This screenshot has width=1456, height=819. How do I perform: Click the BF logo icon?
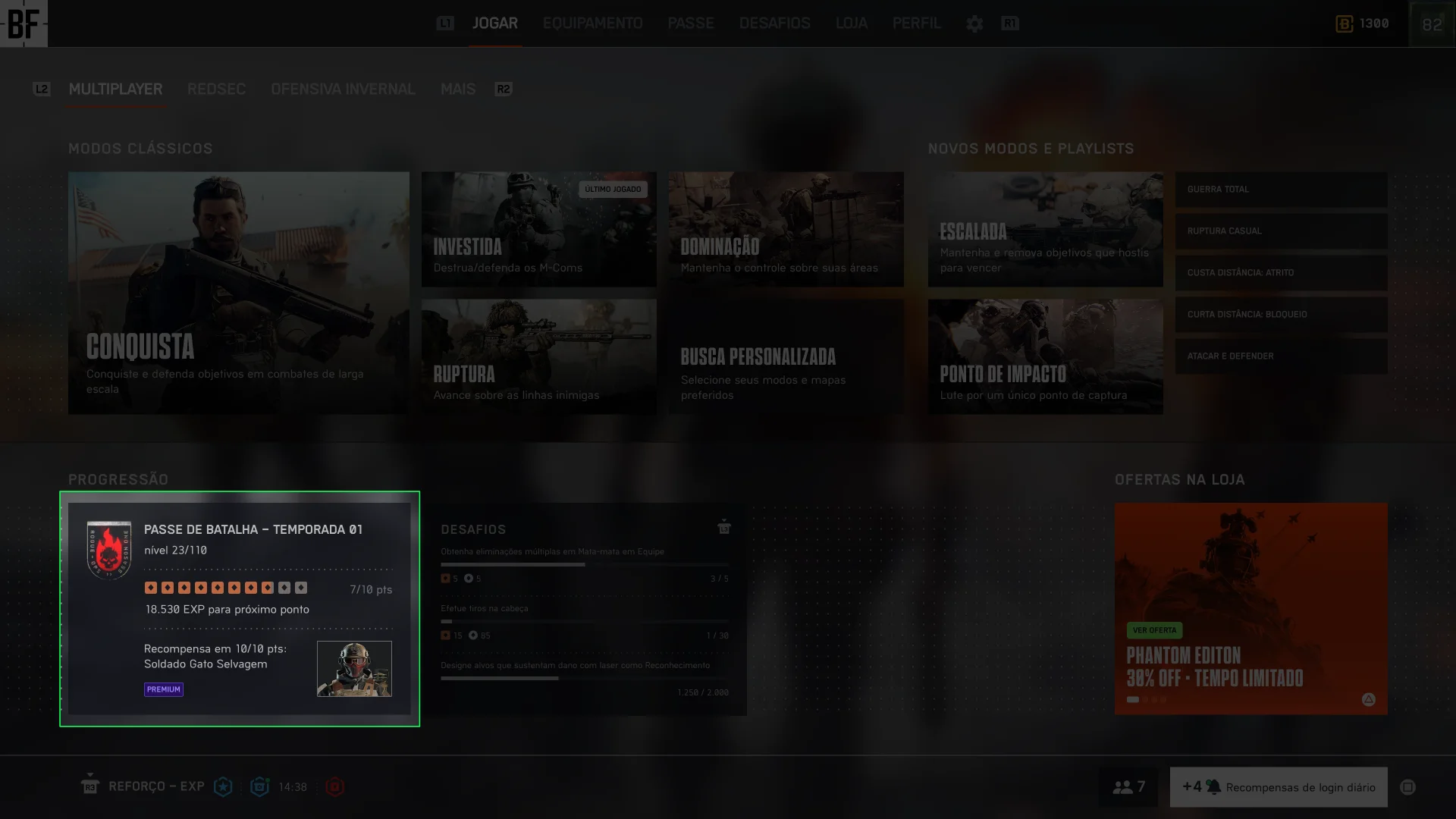(x=24, y=24)
